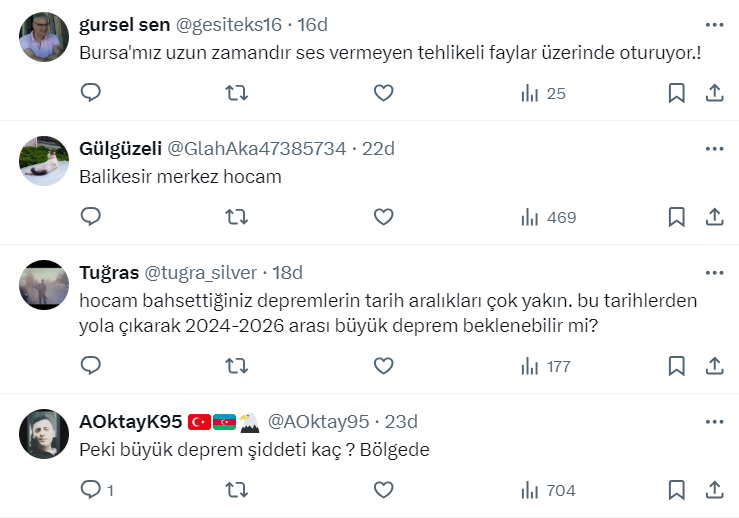Reply to Gülgüzeli's Balikesir tweet
This screenshot has width=739, height=518.
pos(90,217)
